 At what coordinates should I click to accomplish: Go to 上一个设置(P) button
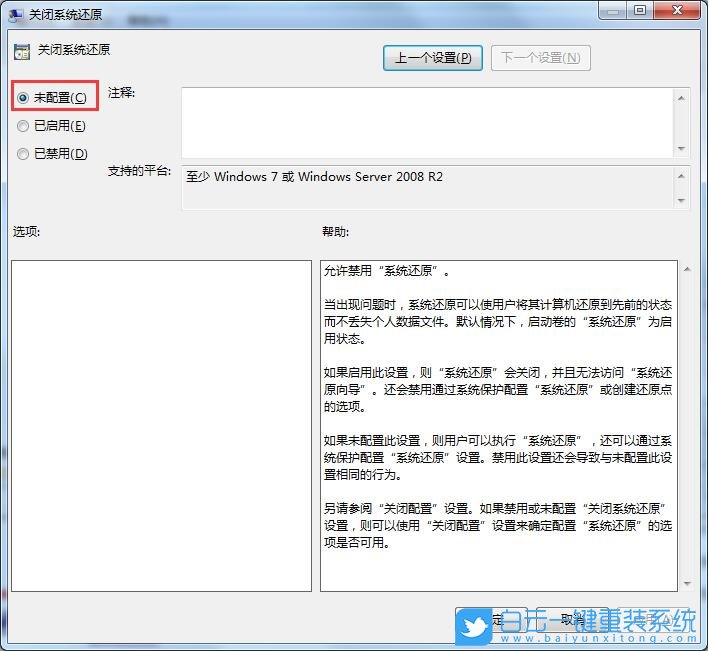click(433, 58)
